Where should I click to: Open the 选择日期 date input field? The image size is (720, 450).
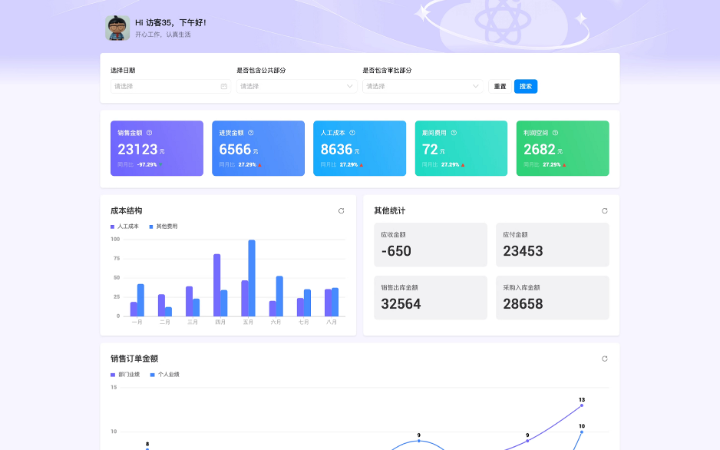(x=170, y=86)
